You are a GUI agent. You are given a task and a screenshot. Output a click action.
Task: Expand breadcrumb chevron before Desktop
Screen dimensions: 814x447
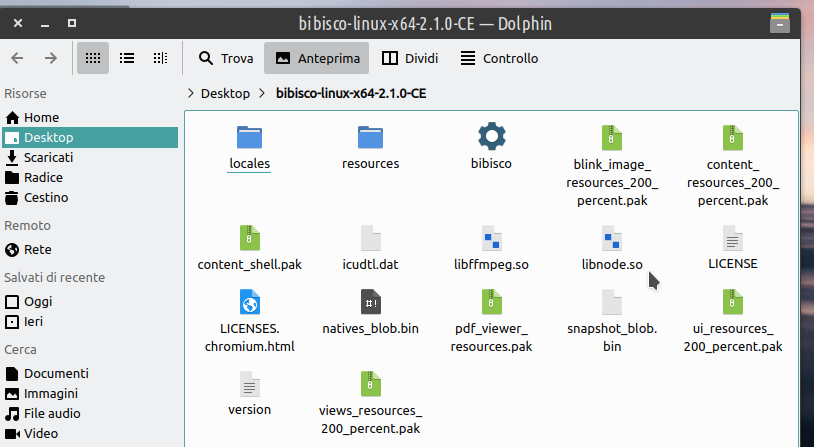(x=191, y=93)
